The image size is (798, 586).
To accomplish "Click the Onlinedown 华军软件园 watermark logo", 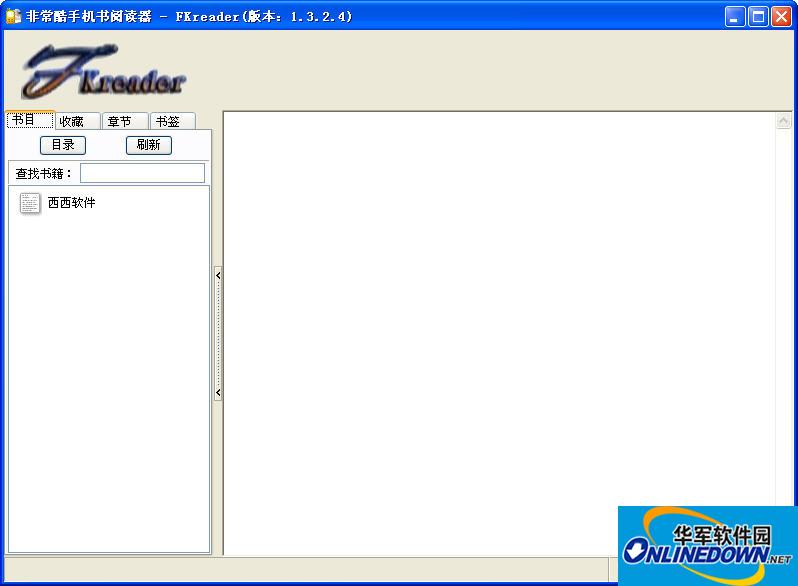I will pyautogui.click(x=707, y=546).
